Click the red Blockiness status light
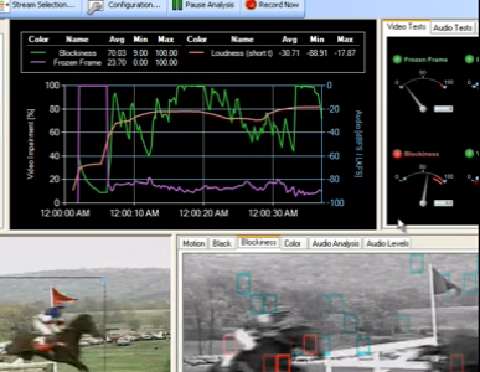 point(397,154)
